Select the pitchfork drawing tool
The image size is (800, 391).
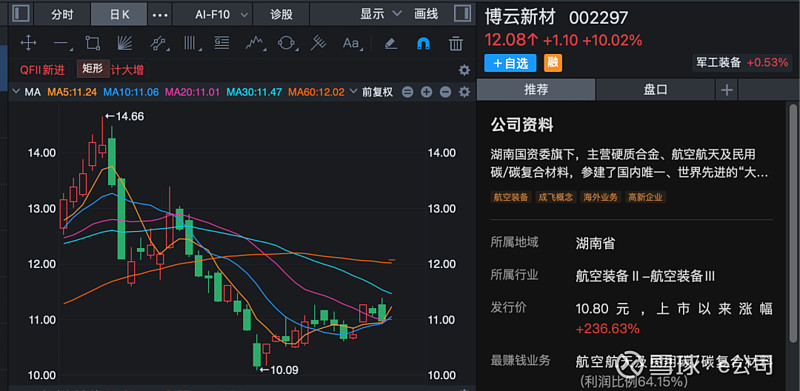pyautogui.click(x=318, y=43)
